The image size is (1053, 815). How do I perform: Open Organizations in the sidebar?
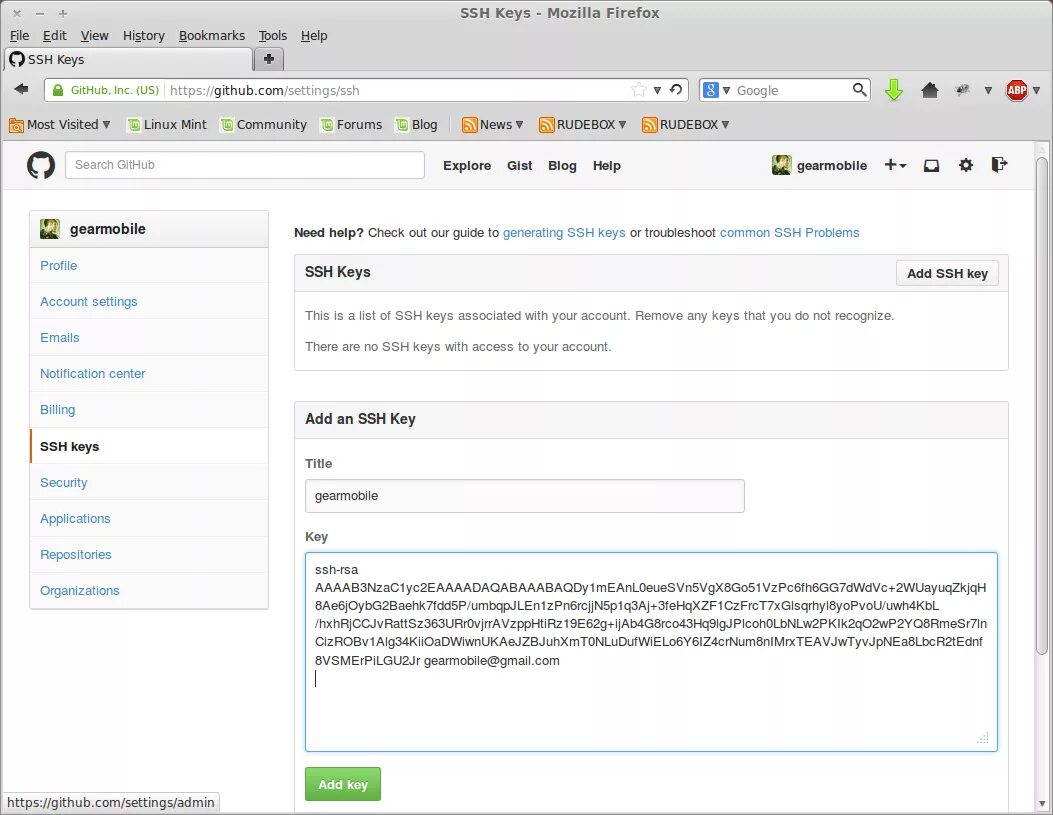pyautogui.click(x=149, y=591)
